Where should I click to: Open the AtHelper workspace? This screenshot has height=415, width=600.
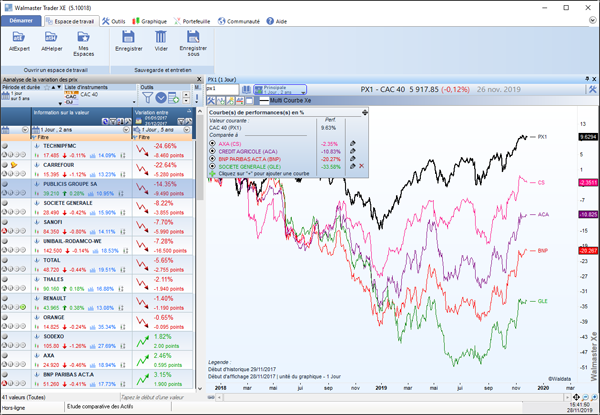point(51,41)
